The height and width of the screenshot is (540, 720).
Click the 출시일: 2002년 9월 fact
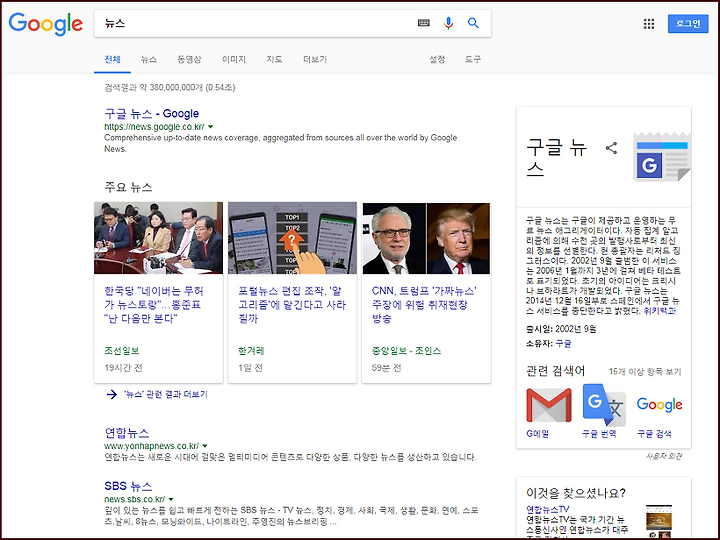(561, 329)
